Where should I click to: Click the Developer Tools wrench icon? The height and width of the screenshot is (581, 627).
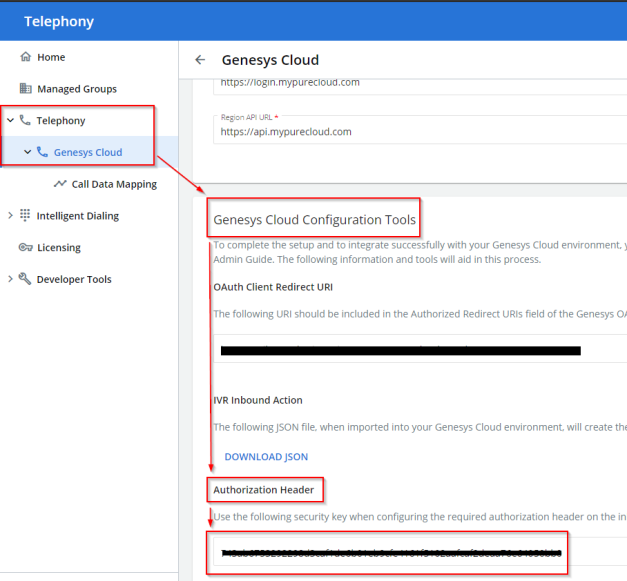pos(25,280)
